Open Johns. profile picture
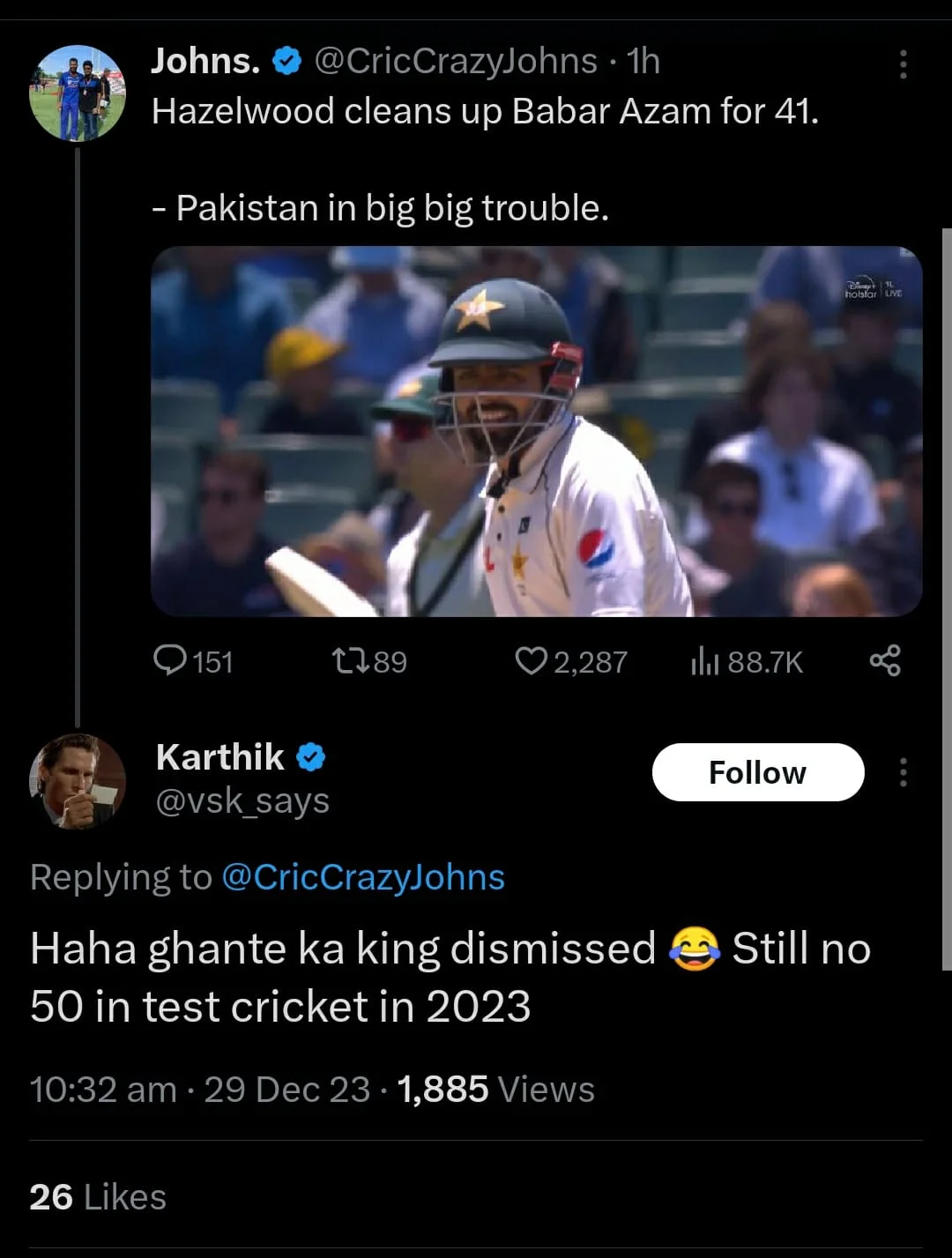Viewport: 952px width, 1258px height. 78,93
